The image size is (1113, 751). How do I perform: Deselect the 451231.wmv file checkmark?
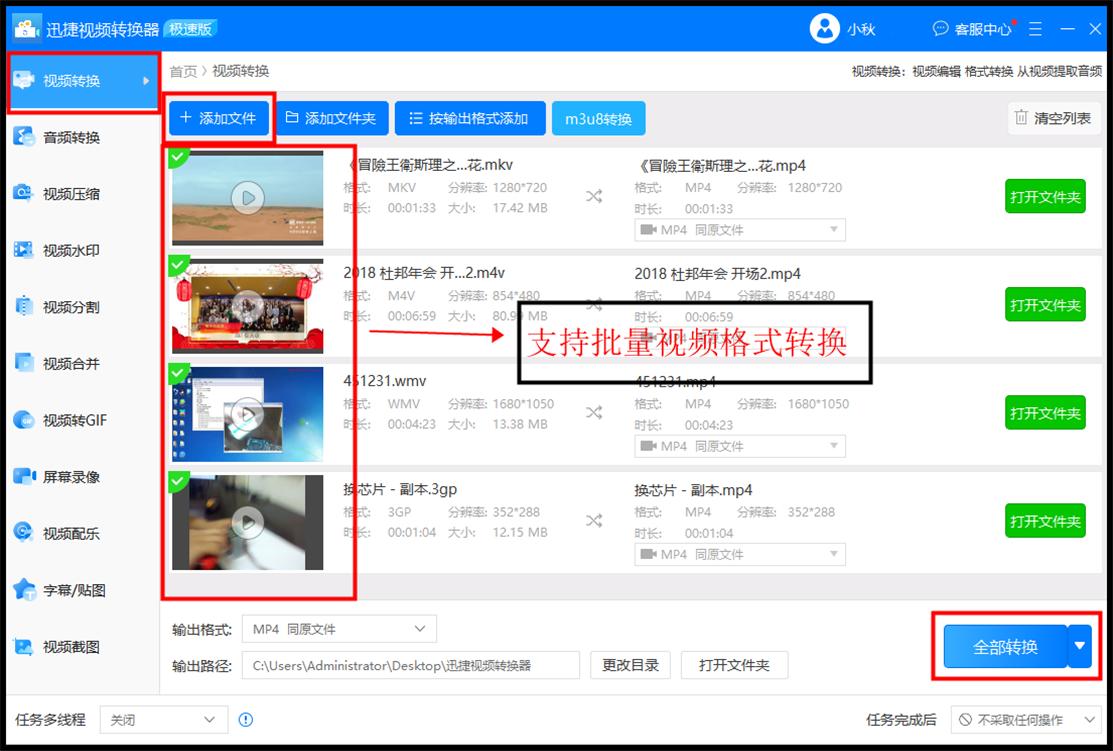181,372
